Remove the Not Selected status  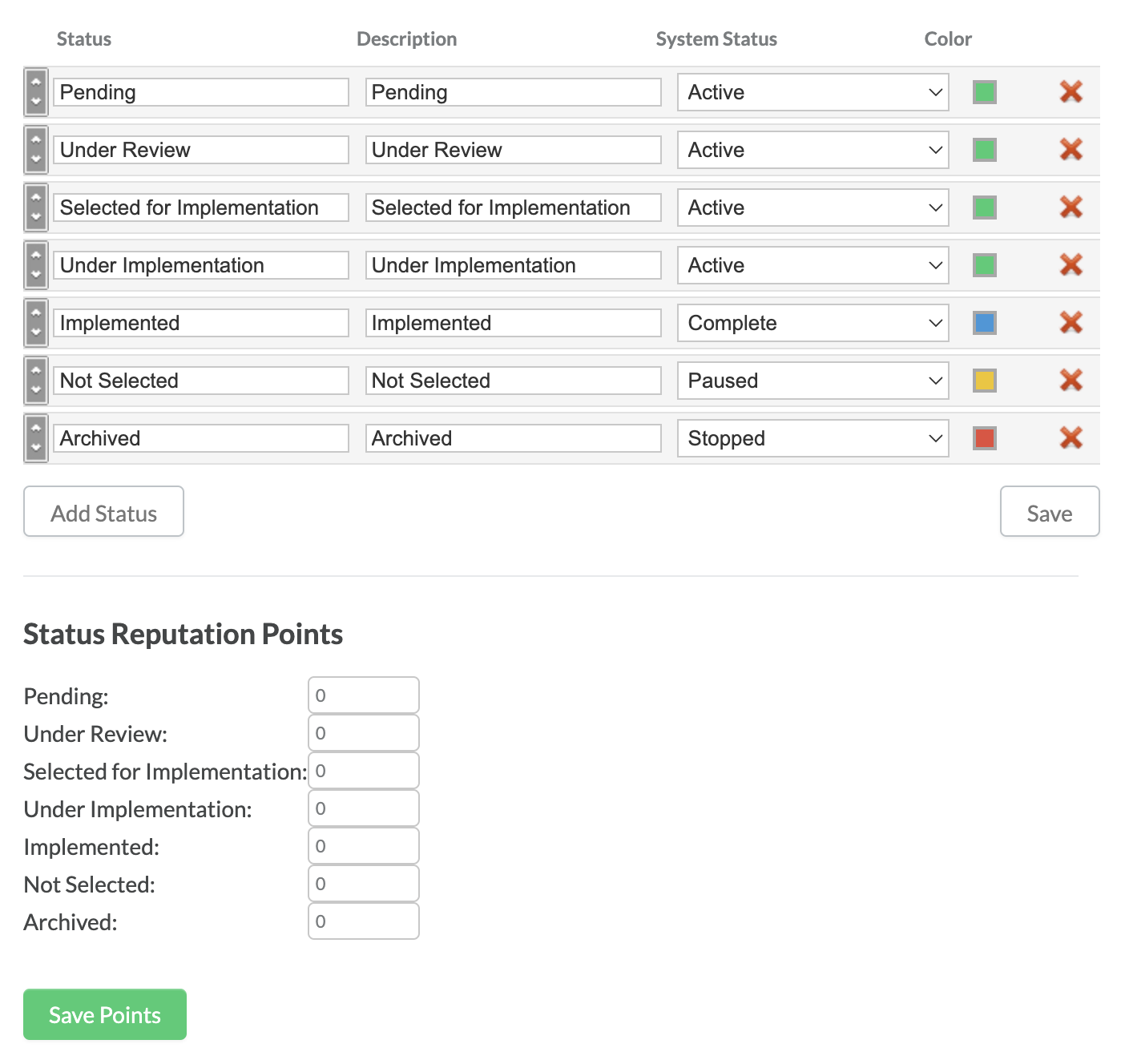pos(1071,381)
